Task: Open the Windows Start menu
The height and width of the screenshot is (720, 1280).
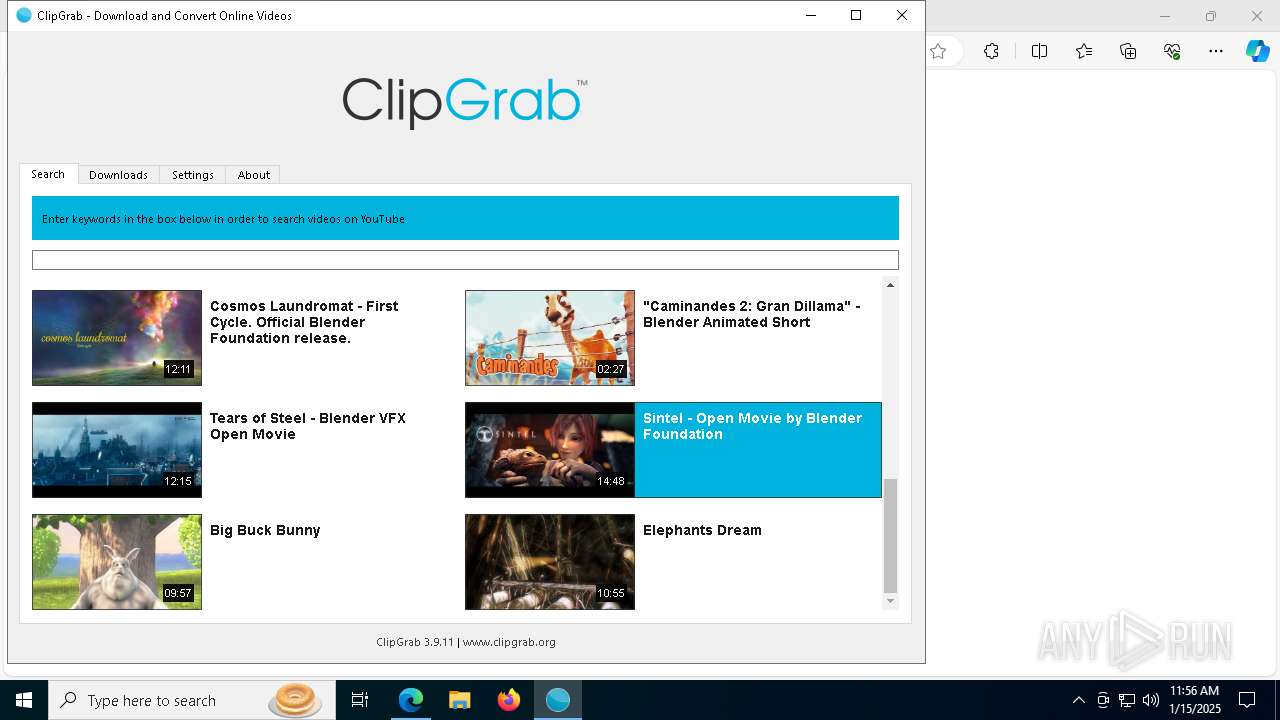Action: (x=24, y=700)
